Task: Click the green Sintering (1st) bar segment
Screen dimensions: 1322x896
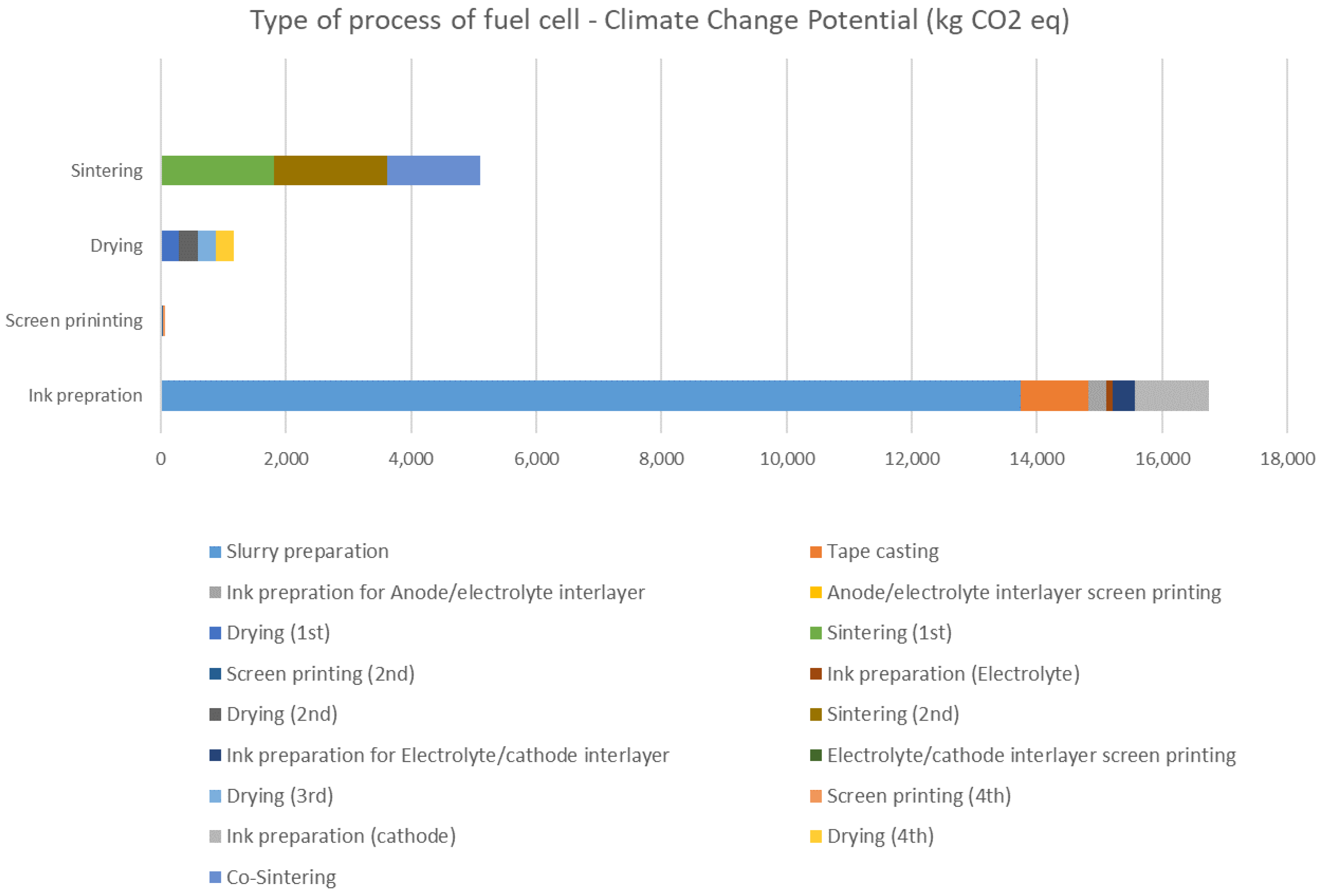Action: [x=217, y=170]
